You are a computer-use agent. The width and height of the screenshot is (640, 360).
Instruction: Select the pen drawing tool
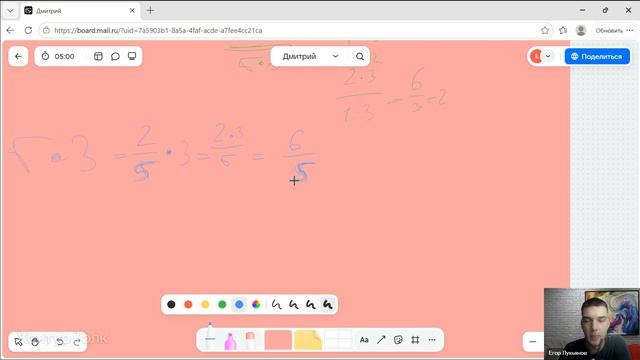210,337
